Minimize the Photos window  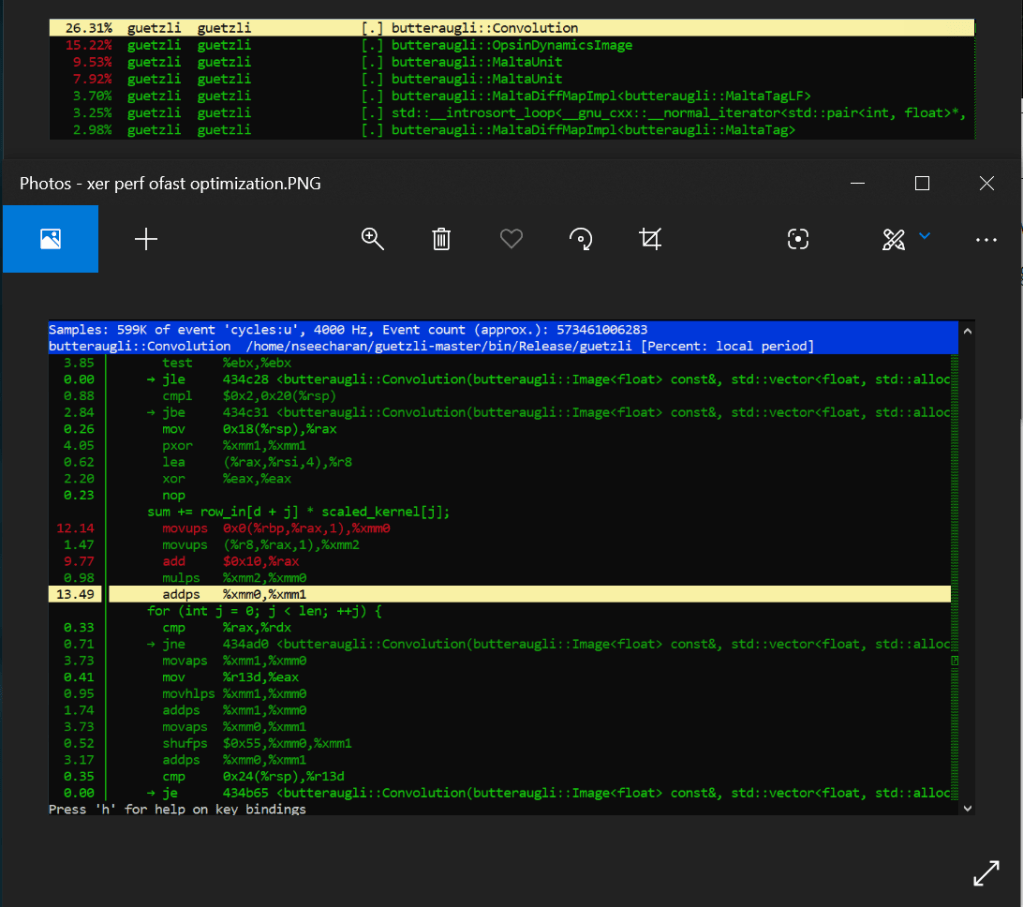858,183
